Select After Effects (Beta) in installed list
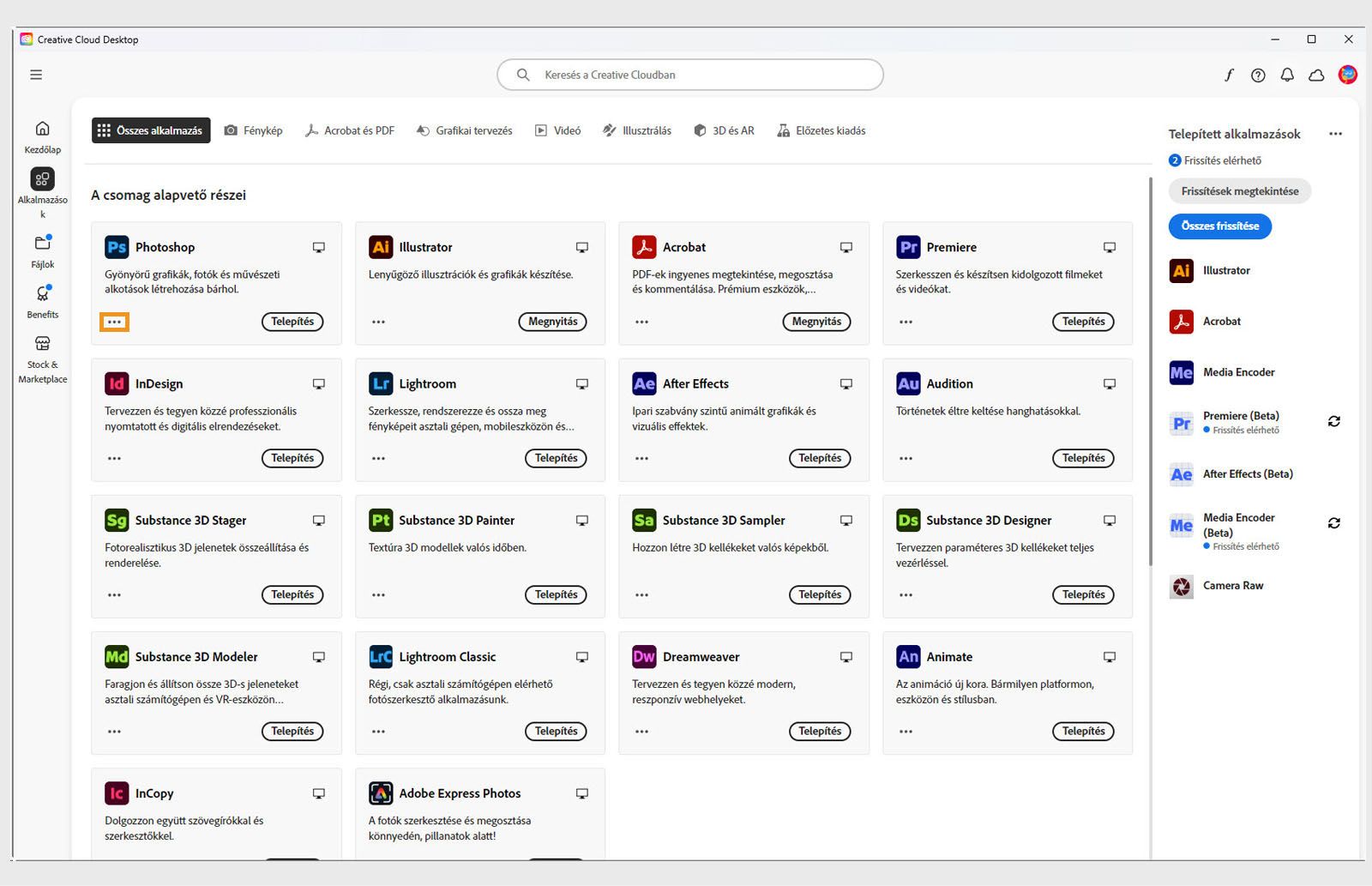Viewport: 1372px width, 886px height. click(x=1248, y=474)
